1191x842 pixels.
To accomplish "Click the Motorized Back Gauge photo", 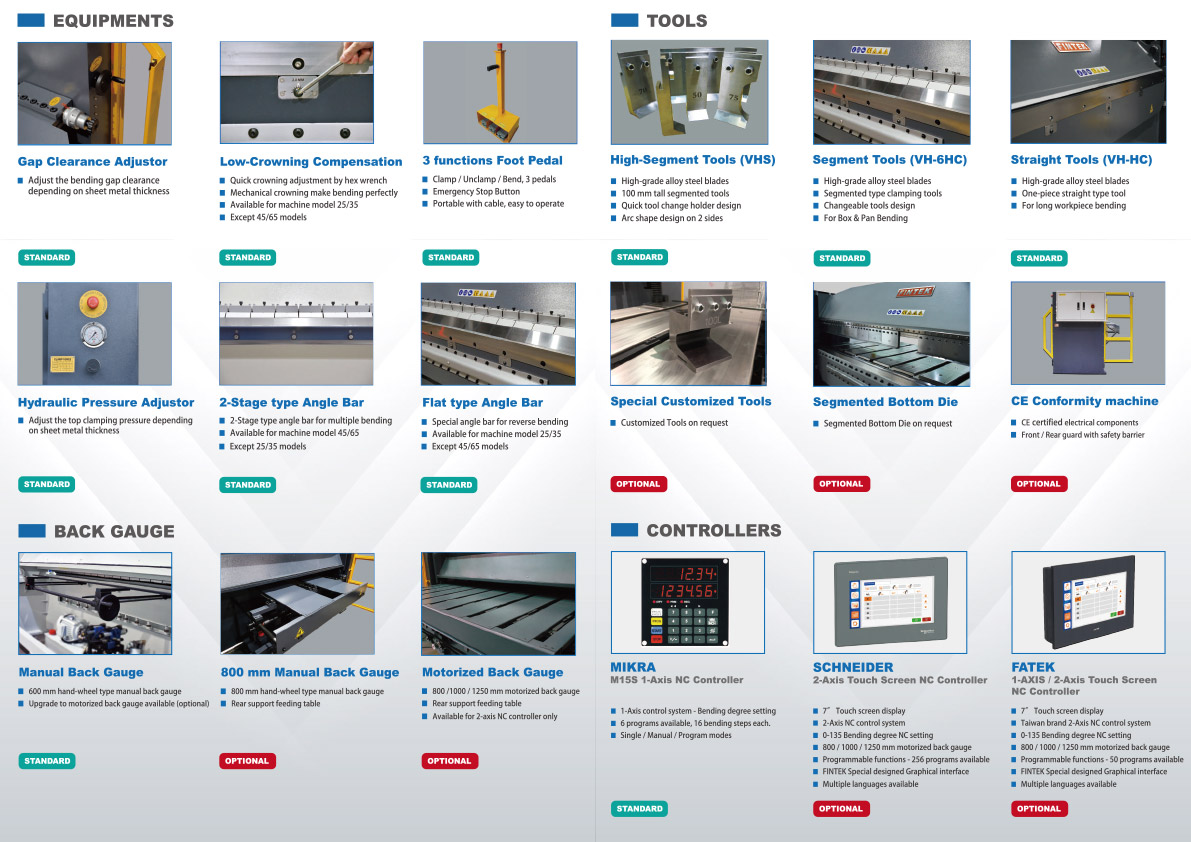I will click(498, 604).
